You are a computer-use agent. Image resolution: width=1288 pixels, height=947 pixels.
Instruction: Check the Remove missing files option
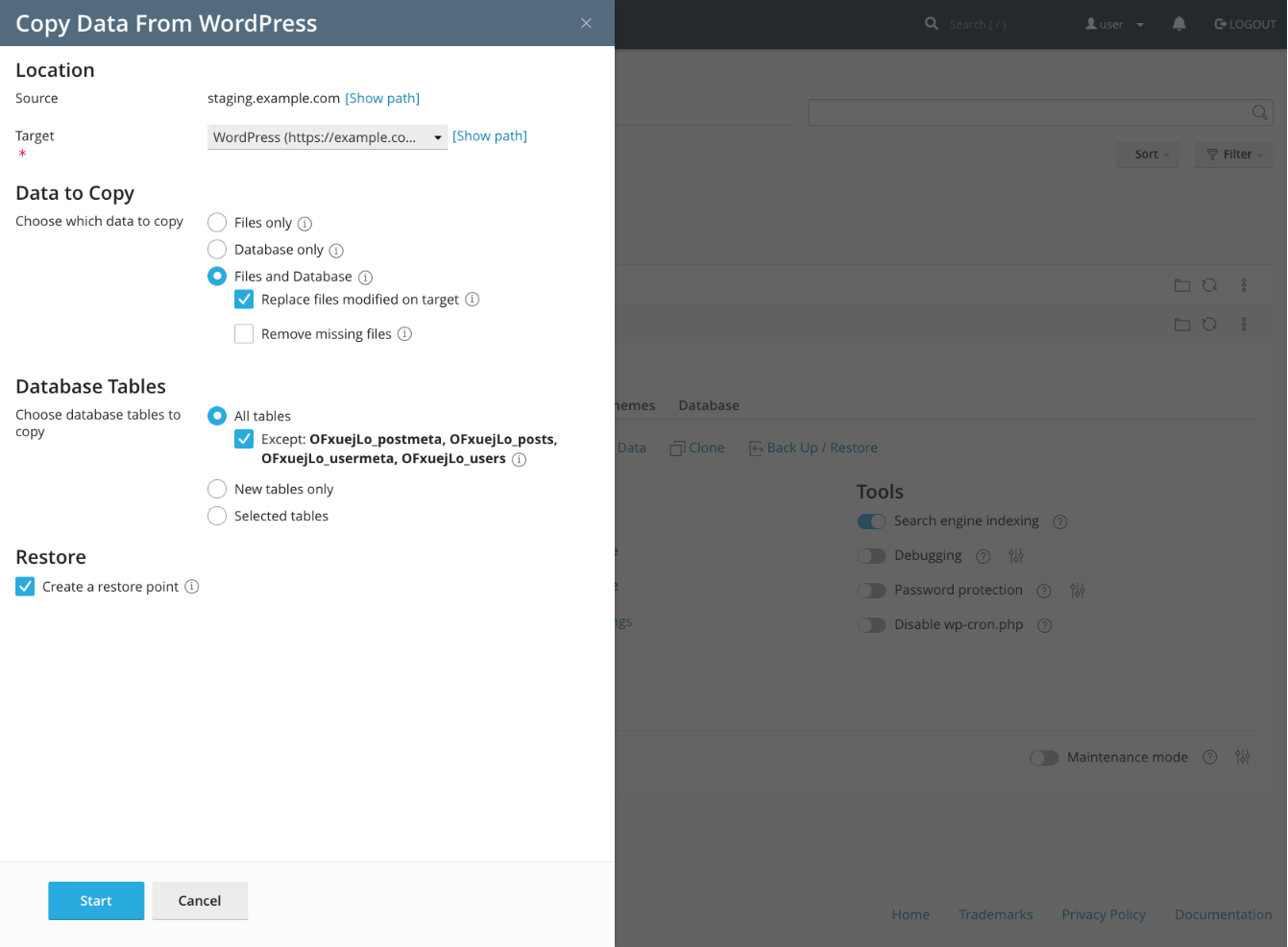[x=244, y=333]
